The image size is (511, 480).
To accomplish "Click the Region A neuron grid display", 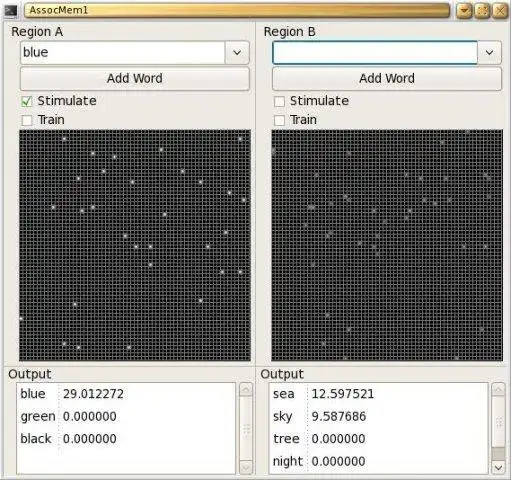I will click(135, 245).
